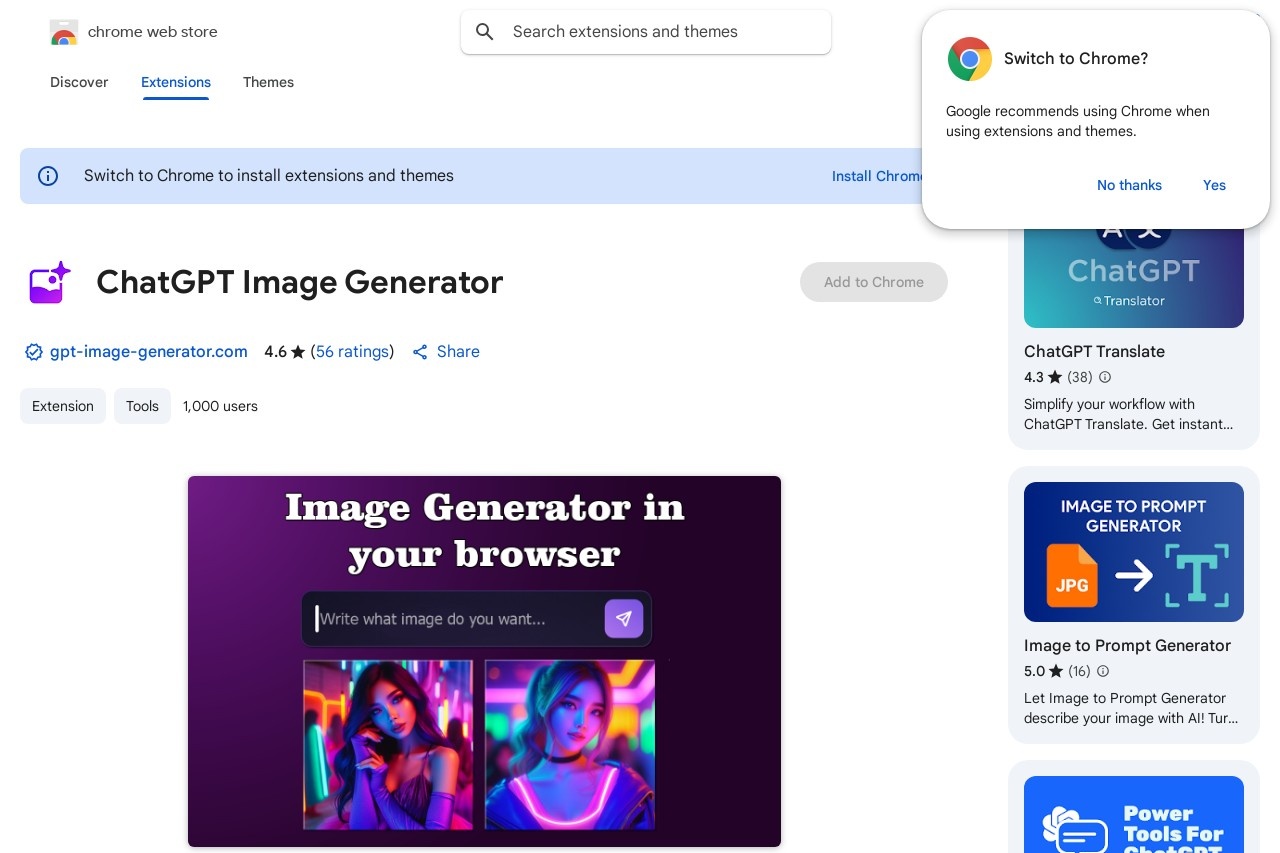1280x853 pixels.
Task: Click the share icon next to Share
Action: point(420,352)
